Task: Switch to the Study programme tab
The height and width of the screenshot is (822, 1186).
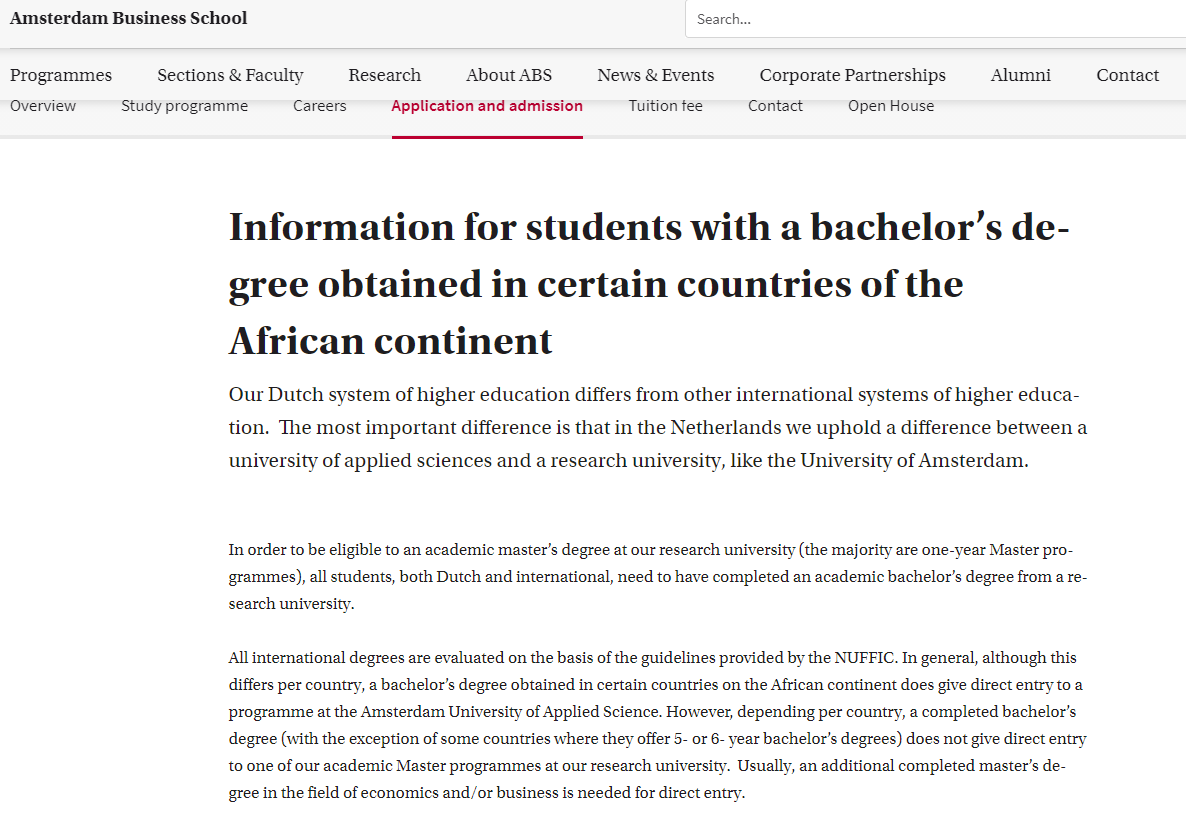Action: (x=184, y=106)
